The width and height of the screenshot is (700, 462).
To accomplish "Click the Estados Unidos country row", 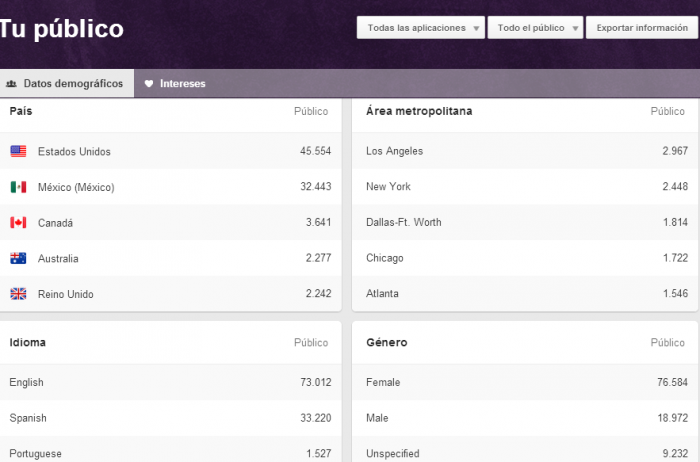I will click(170, 151).
